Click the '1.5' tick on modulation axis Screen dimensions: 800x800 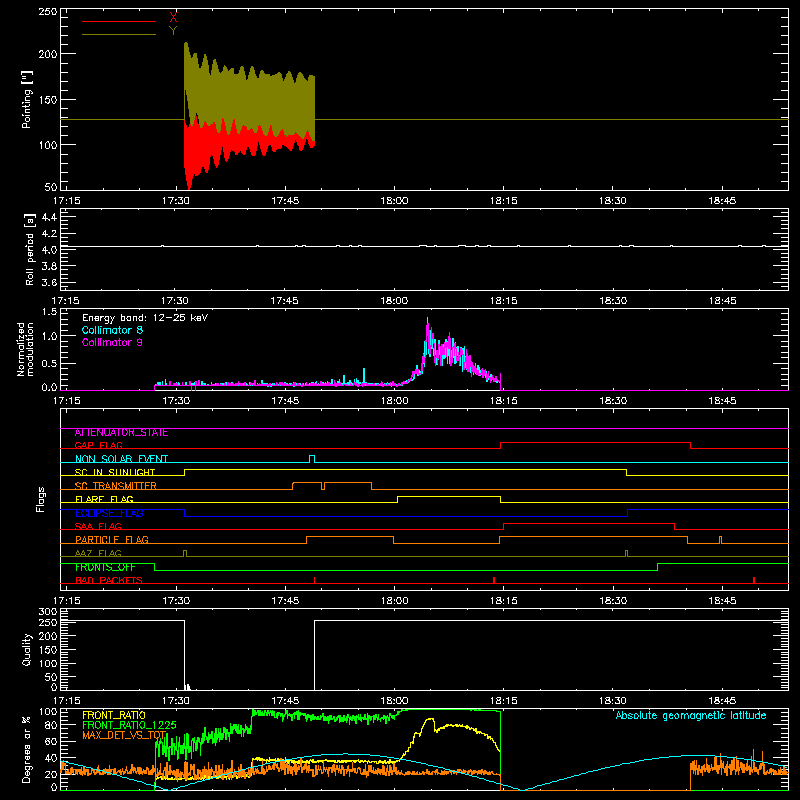coord(49,312)
